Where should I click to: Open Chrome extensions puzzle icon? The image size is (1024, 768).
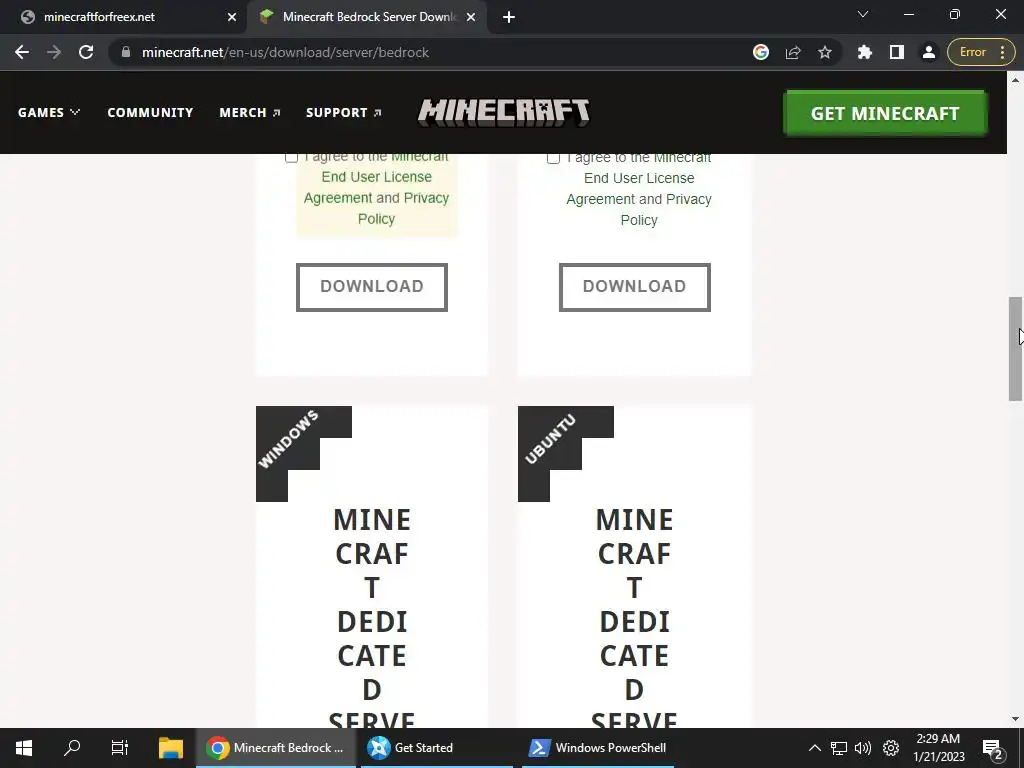point(865,52)
